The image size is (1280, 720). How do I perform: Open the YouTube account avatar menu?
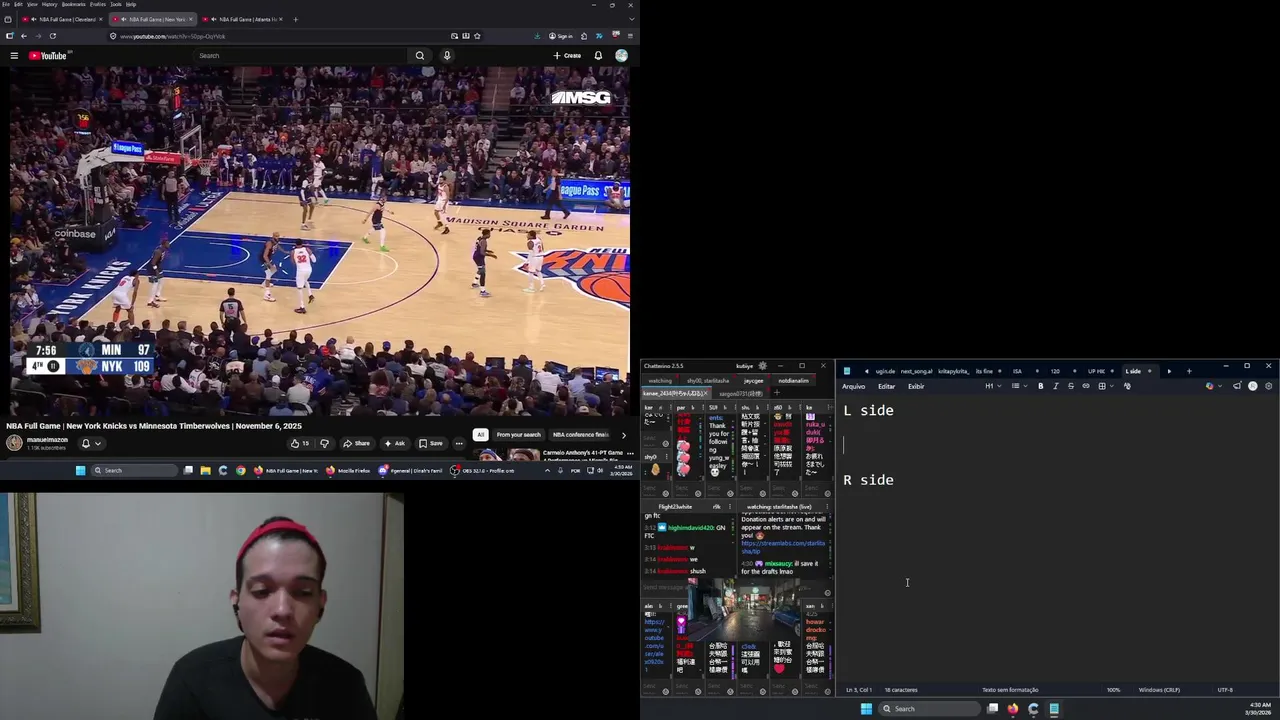[x=621, y=56]
